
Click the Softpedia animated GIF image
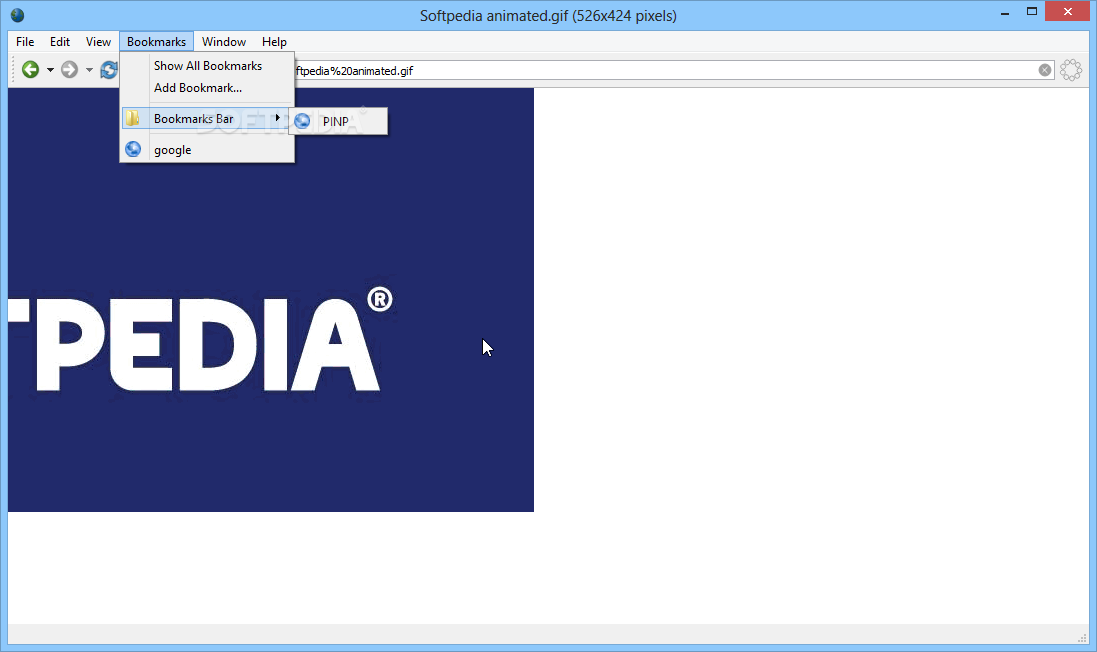(x=271, y=299)
